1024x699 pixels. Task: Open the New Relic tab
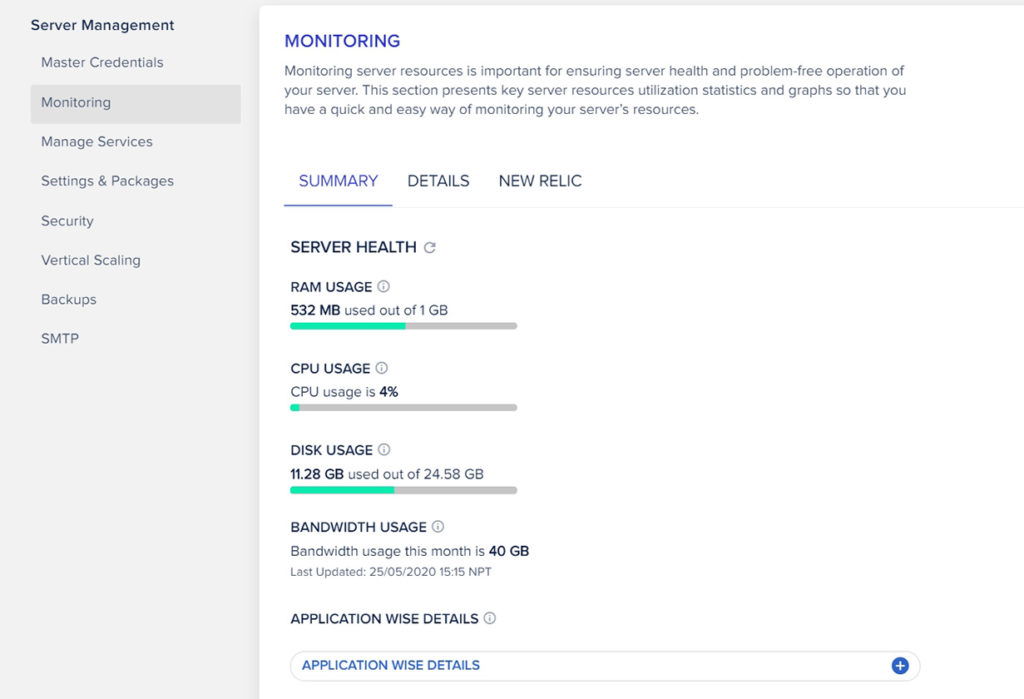click(x=540, y=181)
